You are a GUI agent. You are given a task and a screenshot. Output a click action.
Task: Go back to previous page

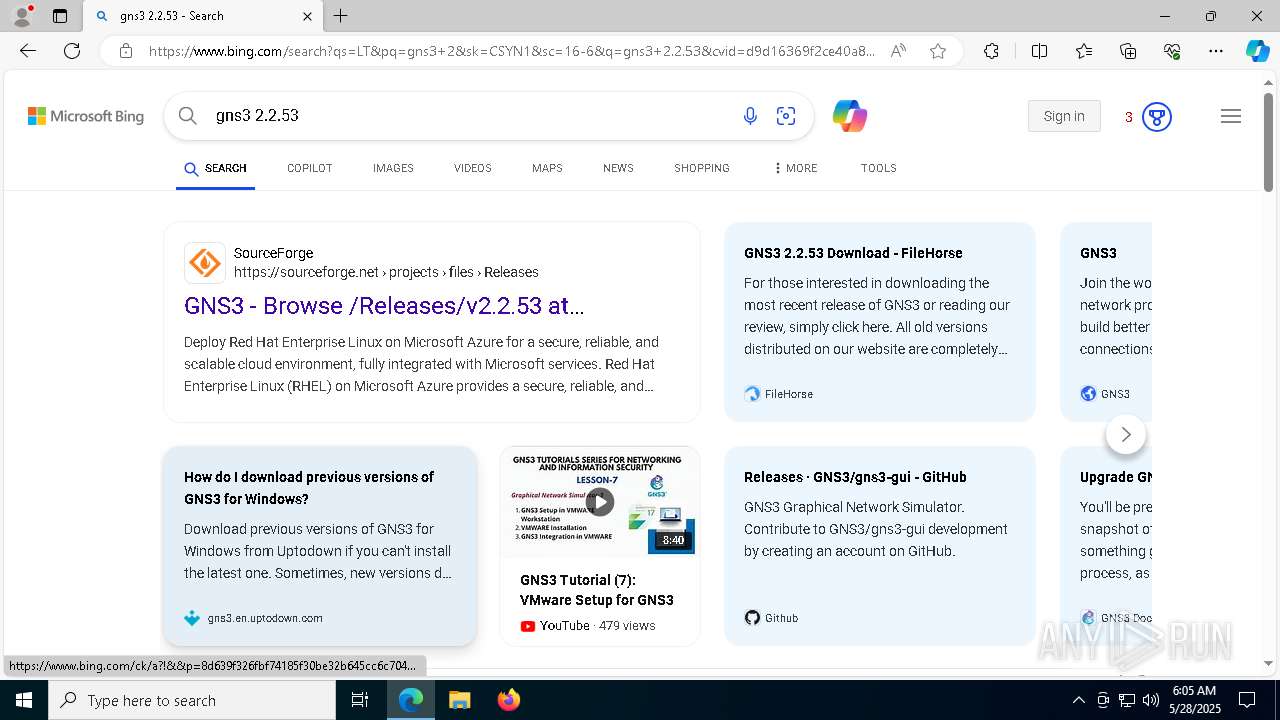(x=28, y=51)
